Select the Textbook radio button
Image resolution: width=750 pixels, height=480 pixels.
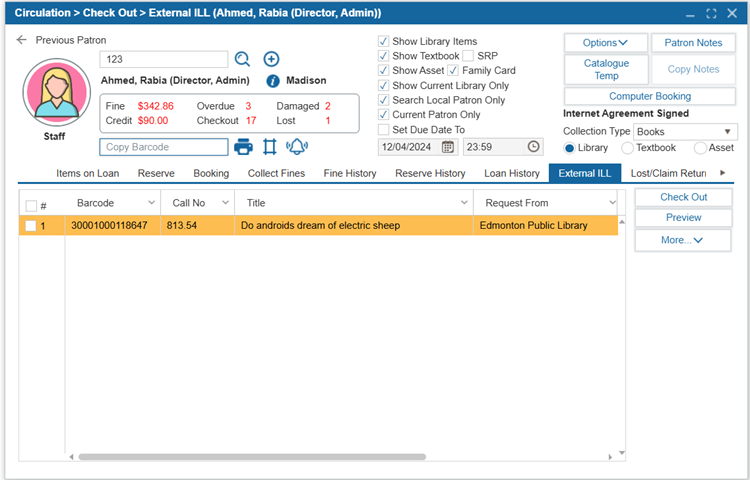pyautogui.click(x=628, y=148)
